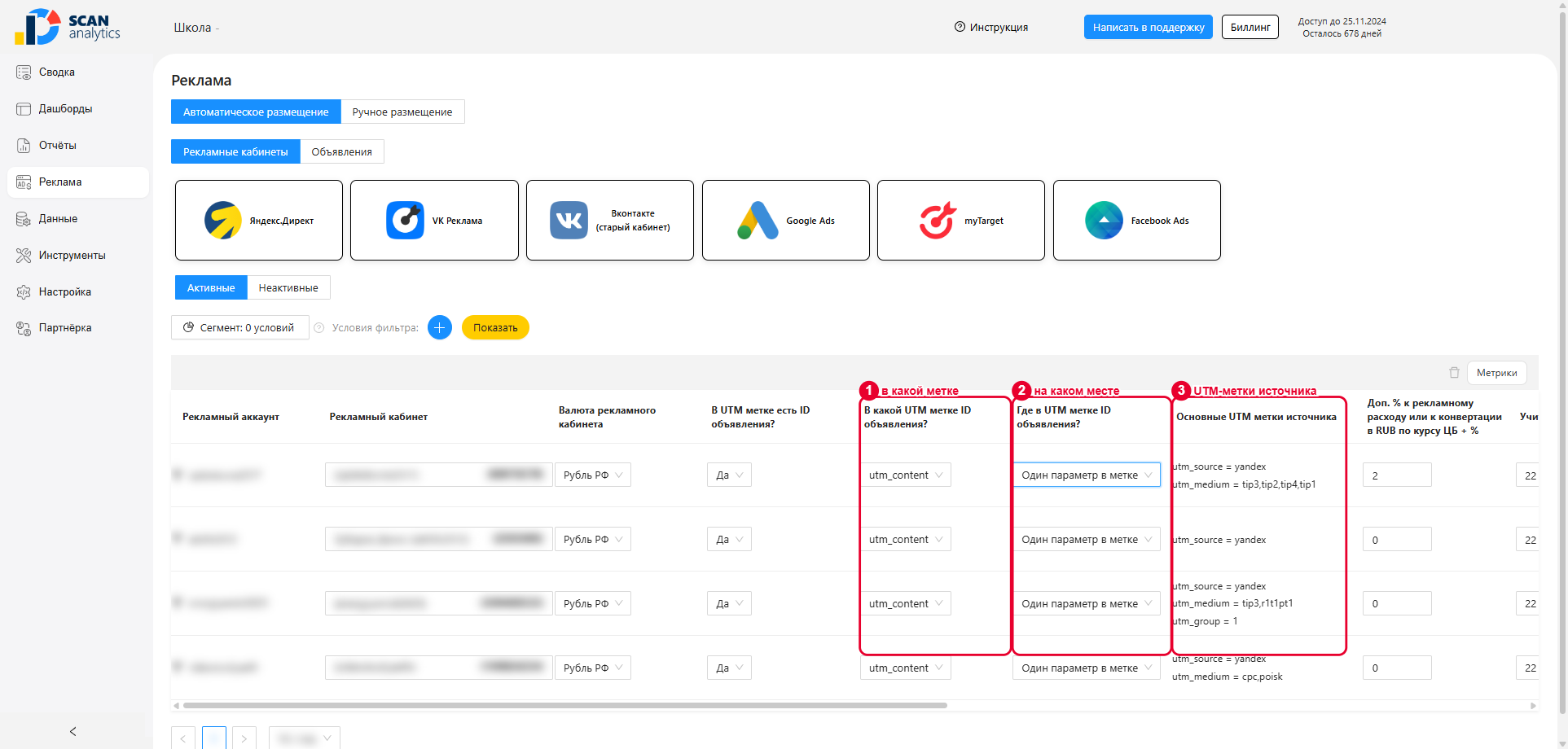The width and height of the screenshot is (1568, 749).
Task: Expand utm_content dropdown in tip3,tip2,tip4,tip1 row
Action: 906,475
